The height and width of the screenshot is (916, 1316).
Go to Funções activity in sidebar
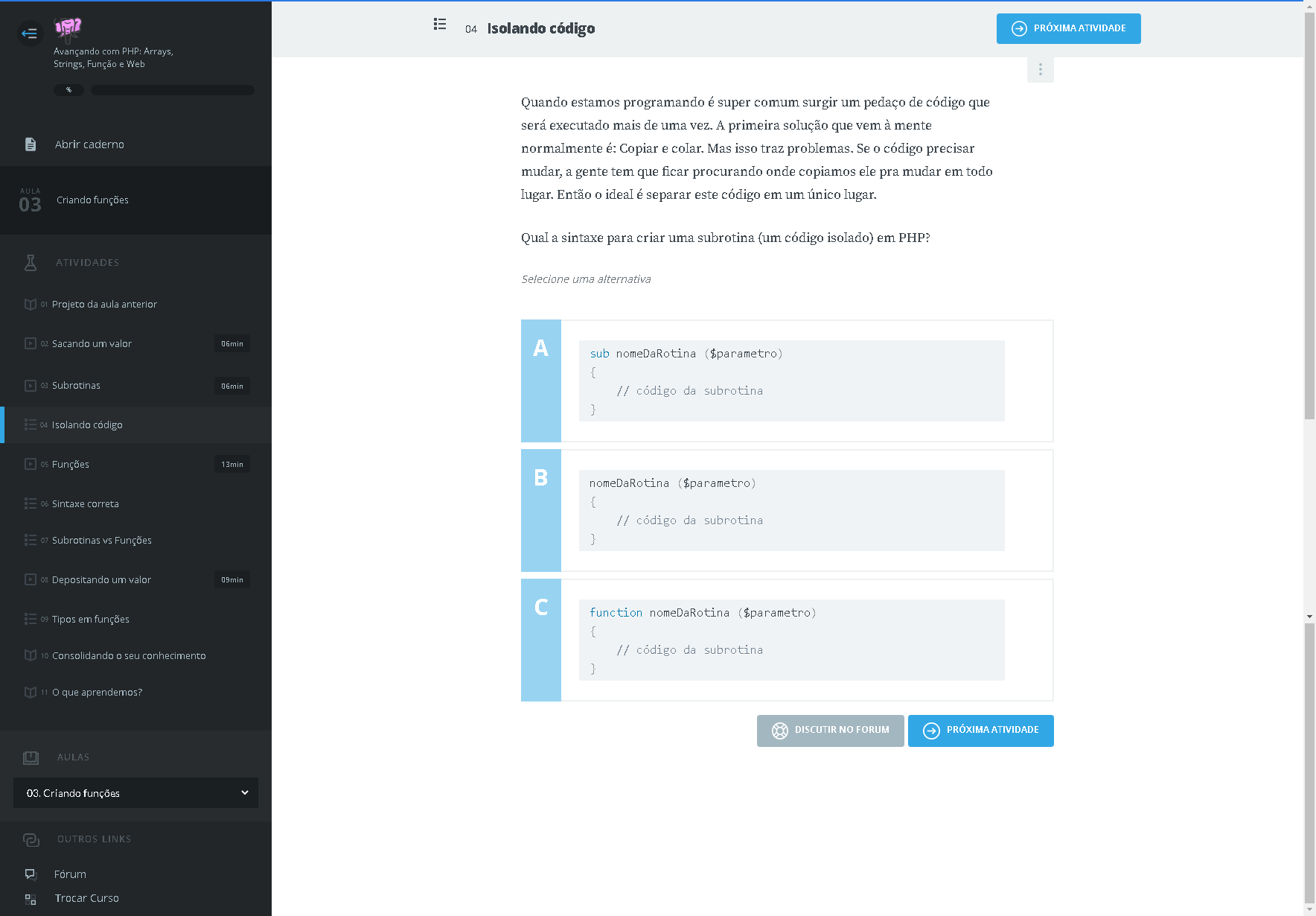point(71,465)
